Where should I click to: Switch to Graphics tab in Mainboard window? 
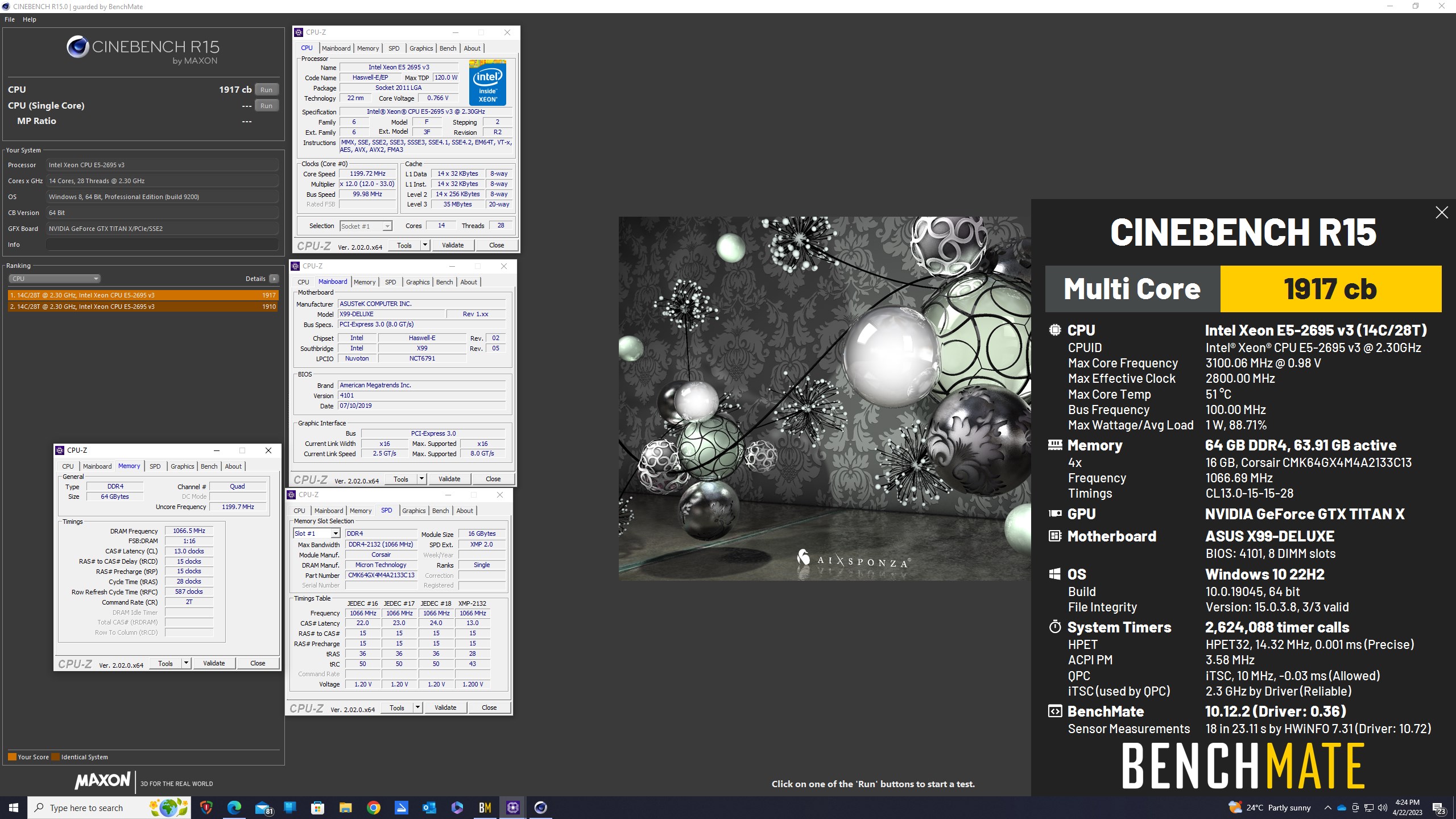point(418,282)
